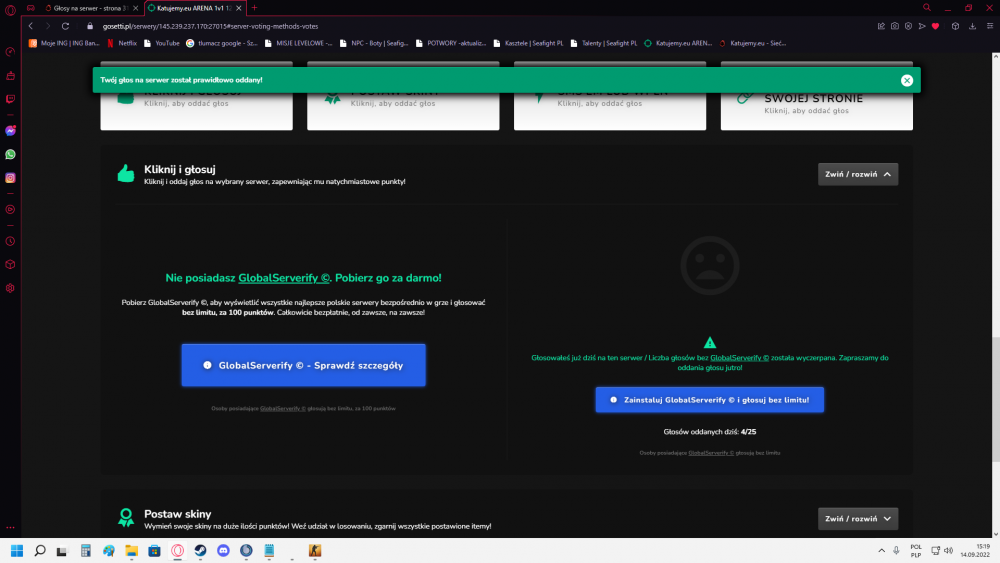This screenshot has height=563, width=1000.
Task: Open GX Control speedometer in sidebar
Action: pyautogui.click(x=10, y=52)
